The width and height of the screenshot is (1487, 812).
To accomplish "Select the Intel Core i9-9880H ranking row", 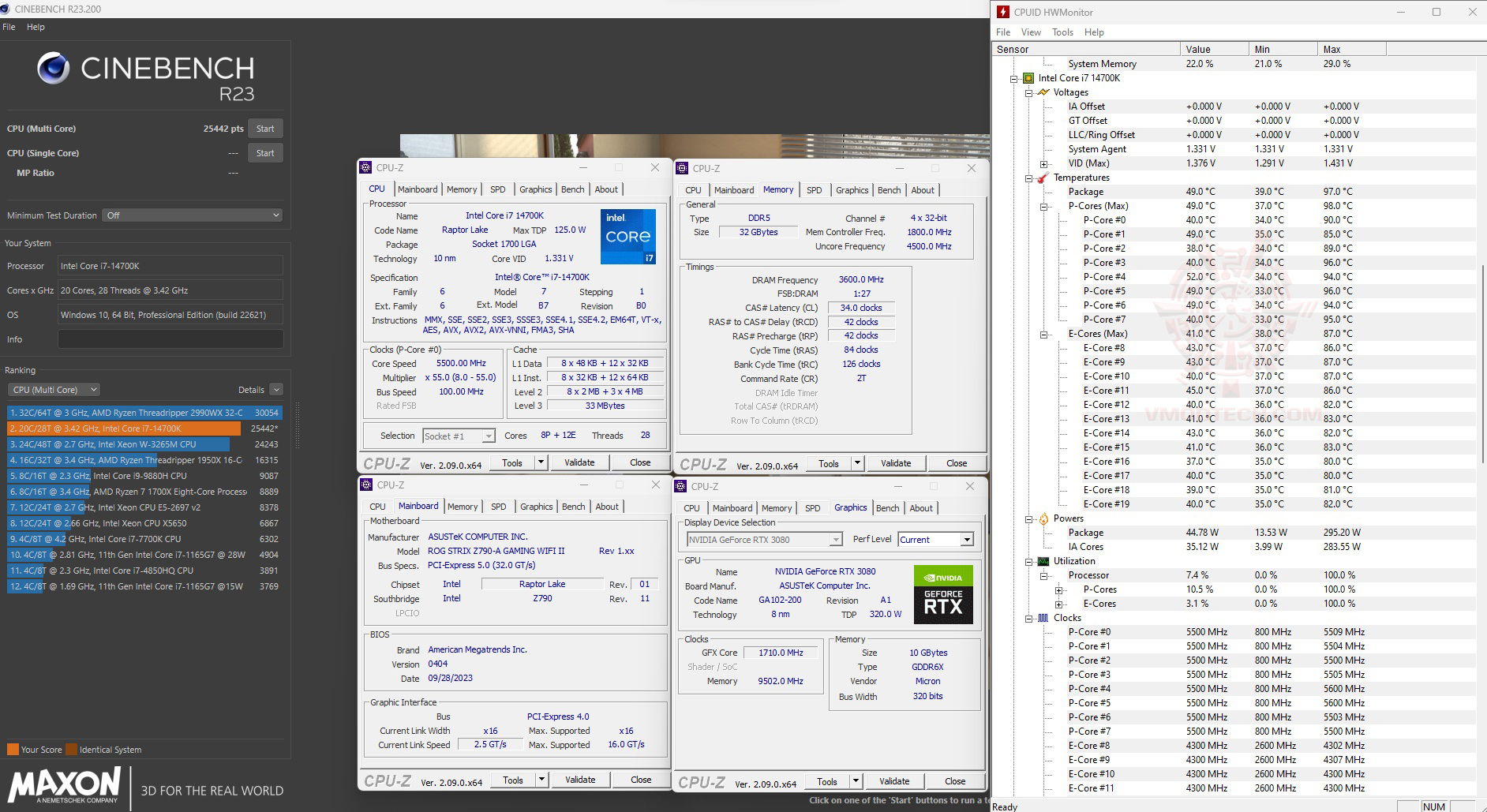I will (x=144, y=476).
